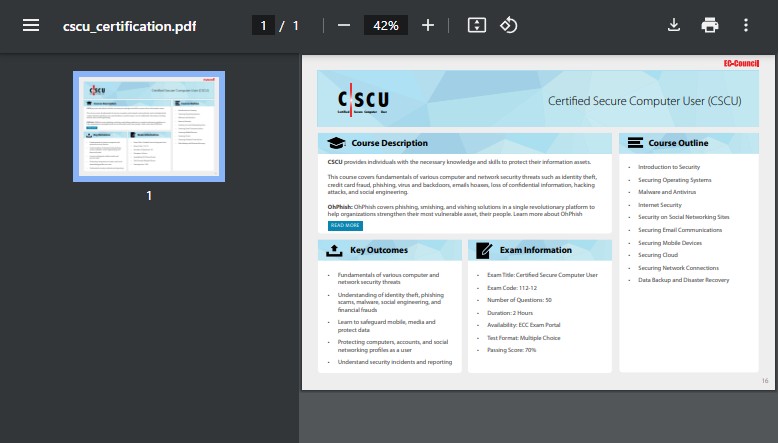The height and width of the screenshot is (443, 779).
Task: Click the fit to page icon
Action: (476, 25)
